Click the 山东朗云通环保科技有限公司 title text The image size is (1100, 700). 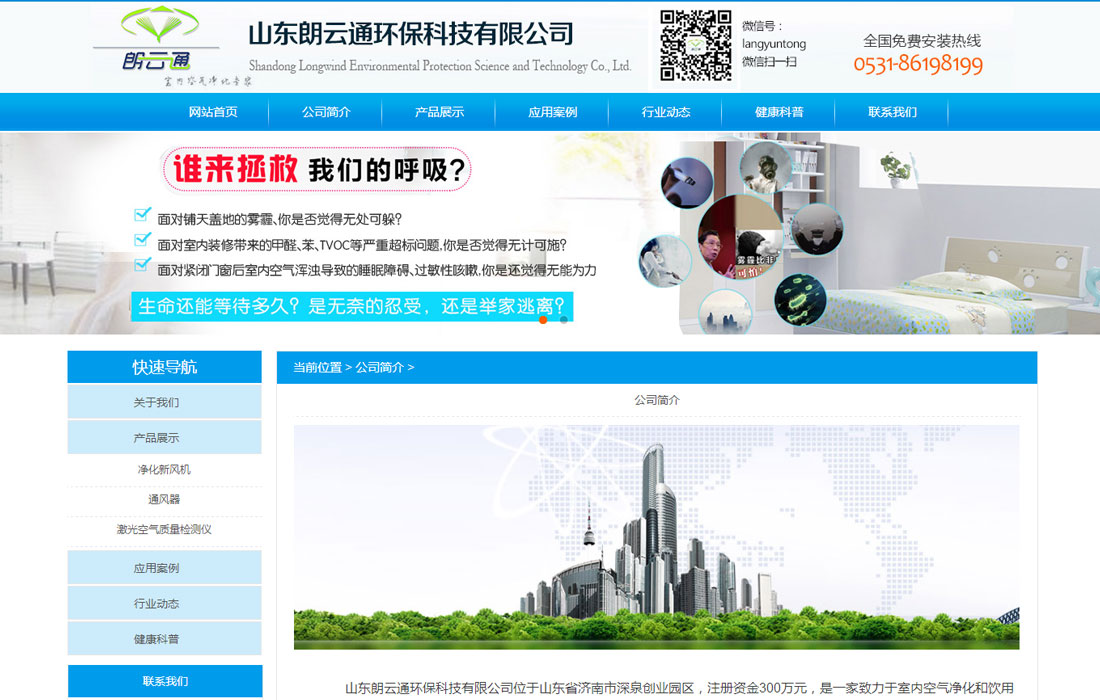point(411,33)
